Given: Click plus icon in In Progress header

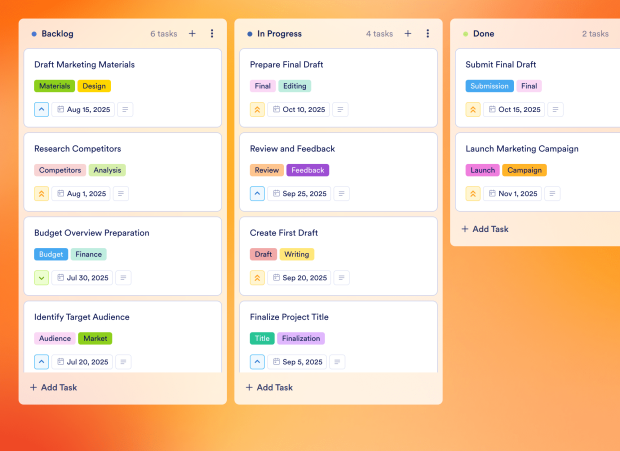Looking at the screenshot, I should tap(408, 33).
